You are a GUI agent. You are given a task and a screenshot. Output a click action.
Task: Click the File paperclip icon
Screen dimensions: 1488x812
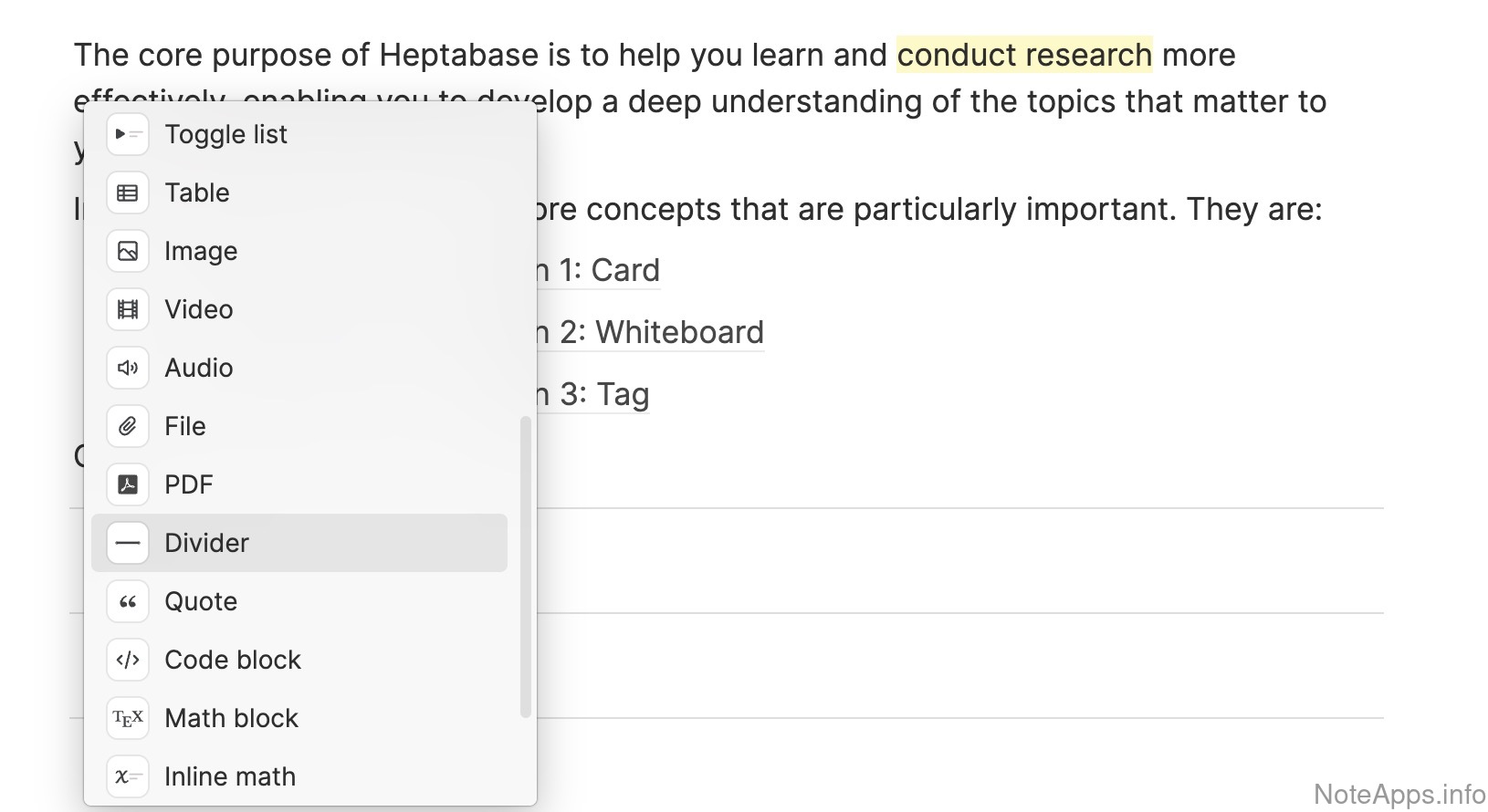(128, 427)
